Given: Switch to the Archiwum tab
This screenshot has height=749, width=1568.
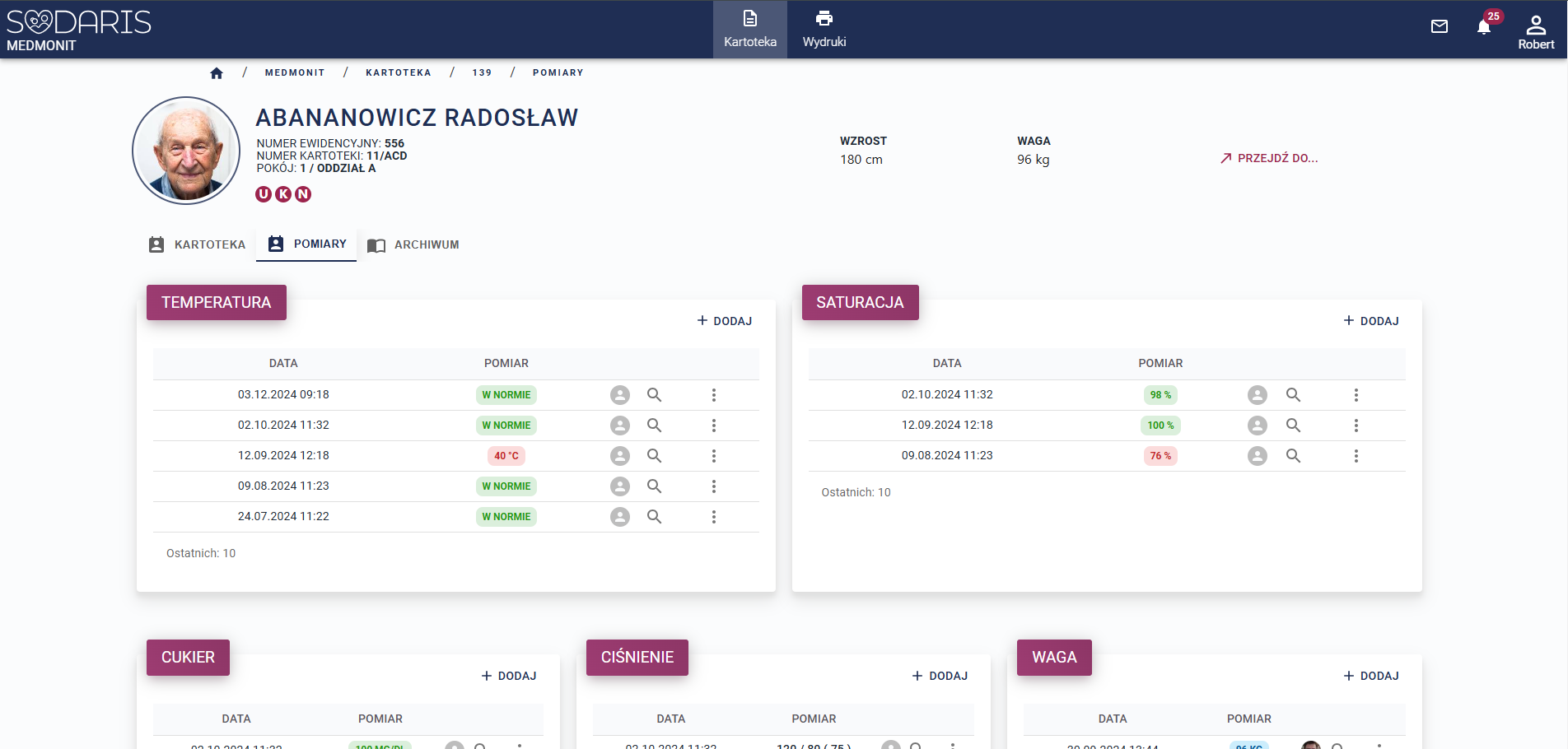Looking at the screenshot, I should tap(413, 244).
